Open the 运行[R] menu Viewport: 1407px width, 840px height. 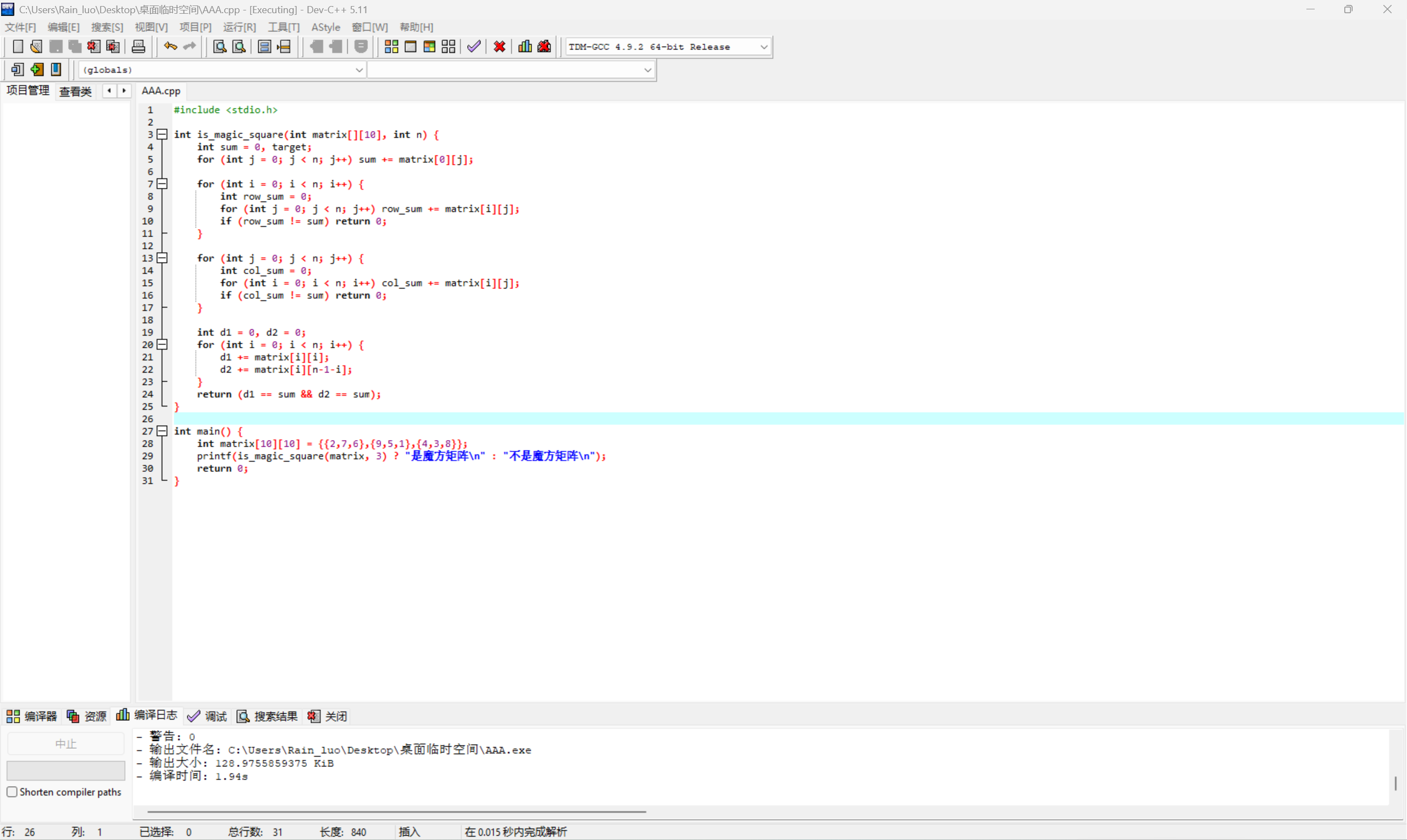pyautogui.click(x=239, y=27)
